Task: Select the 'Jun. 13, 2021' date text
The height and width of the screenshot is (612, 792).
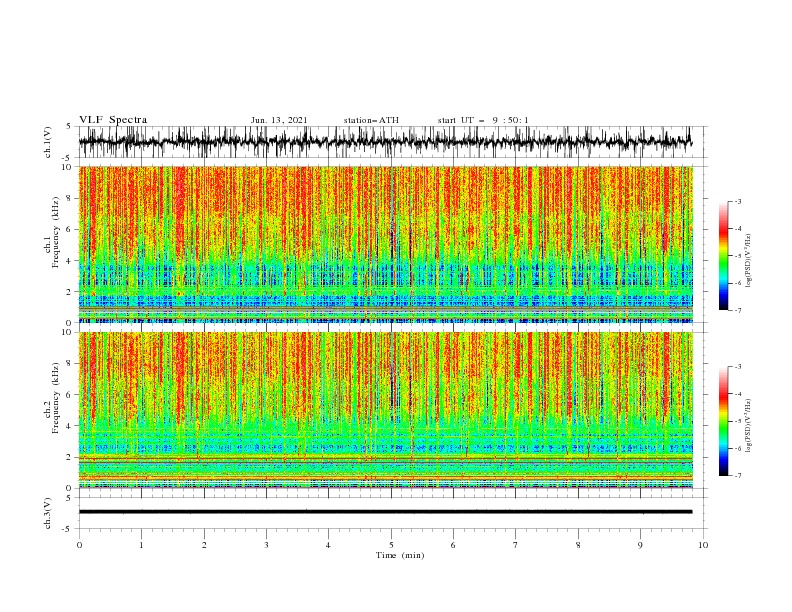Action: point(279,120)
